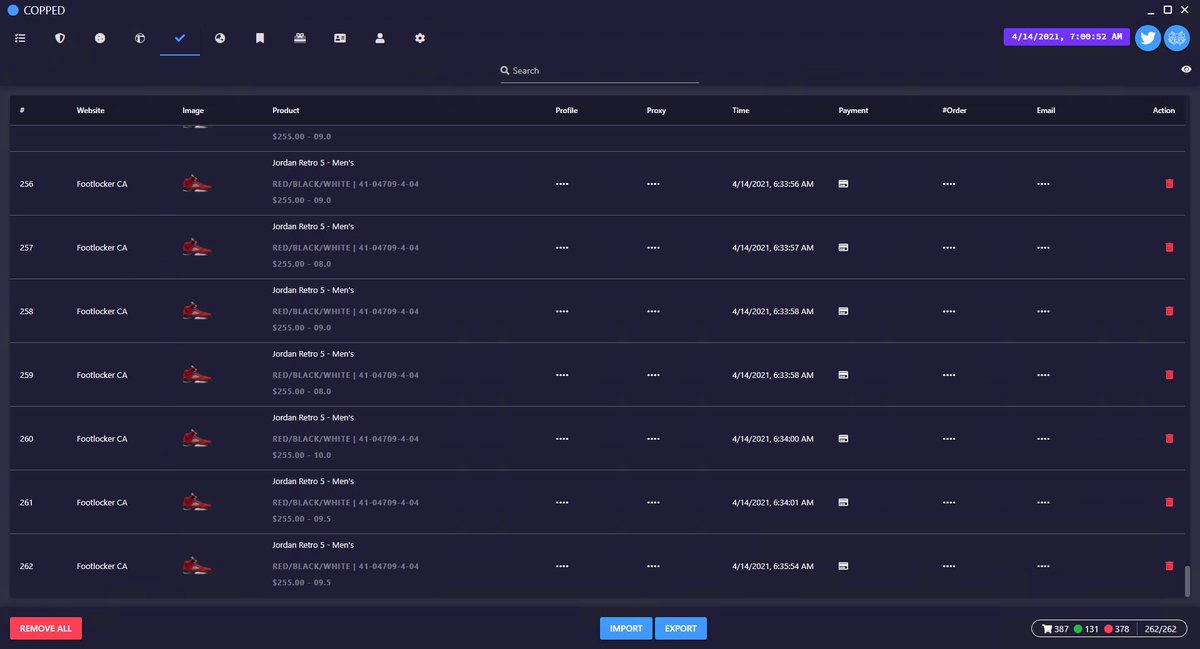
Task: Open the circled T icon tab
Action: pos(140,38)
